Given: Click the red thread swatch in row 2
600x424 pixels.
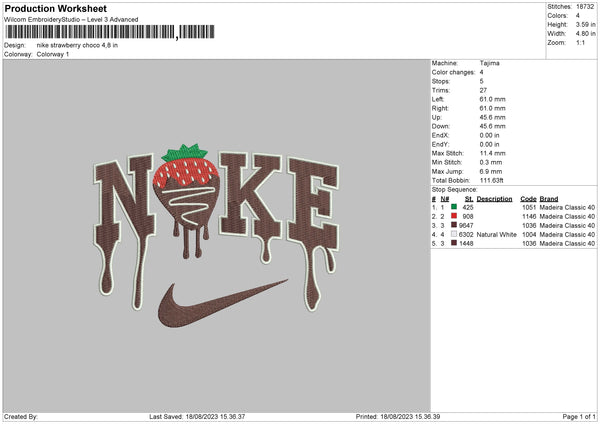Looking at the screenshot, I should 454,216.
